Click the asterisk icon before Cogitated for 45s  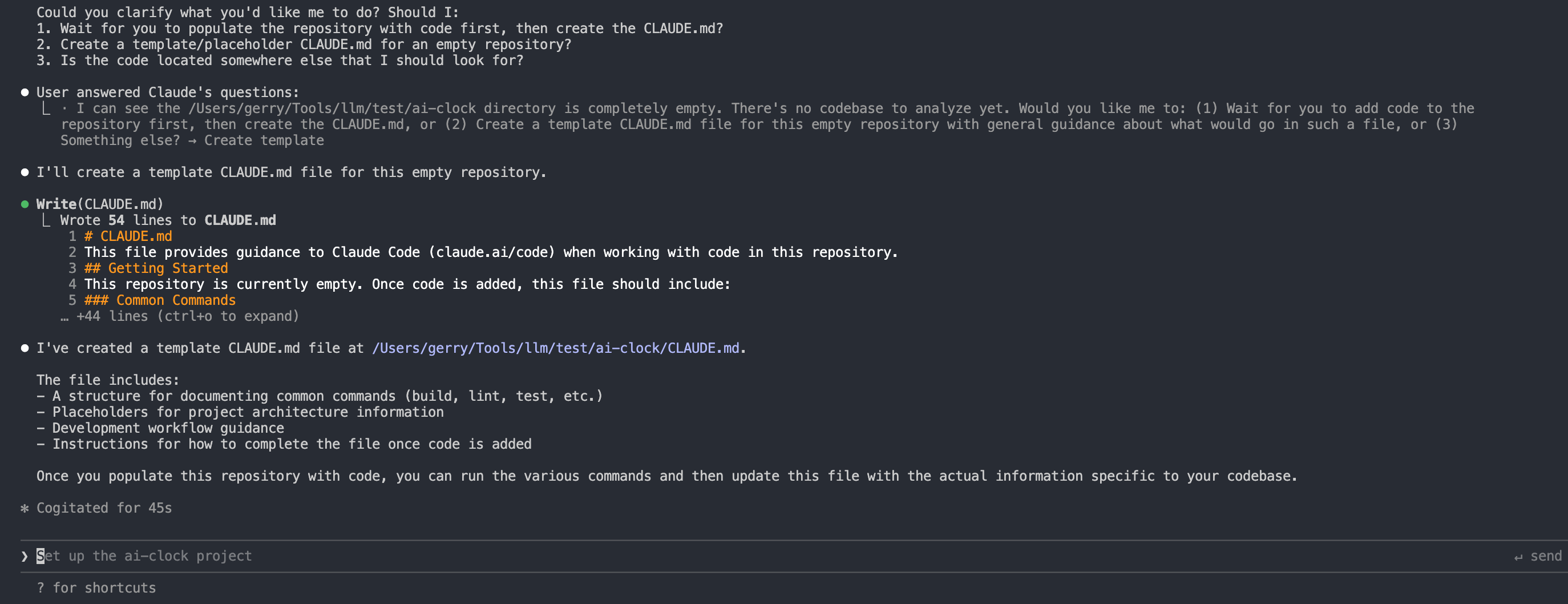pyautogui.click(x=25, y=509)
